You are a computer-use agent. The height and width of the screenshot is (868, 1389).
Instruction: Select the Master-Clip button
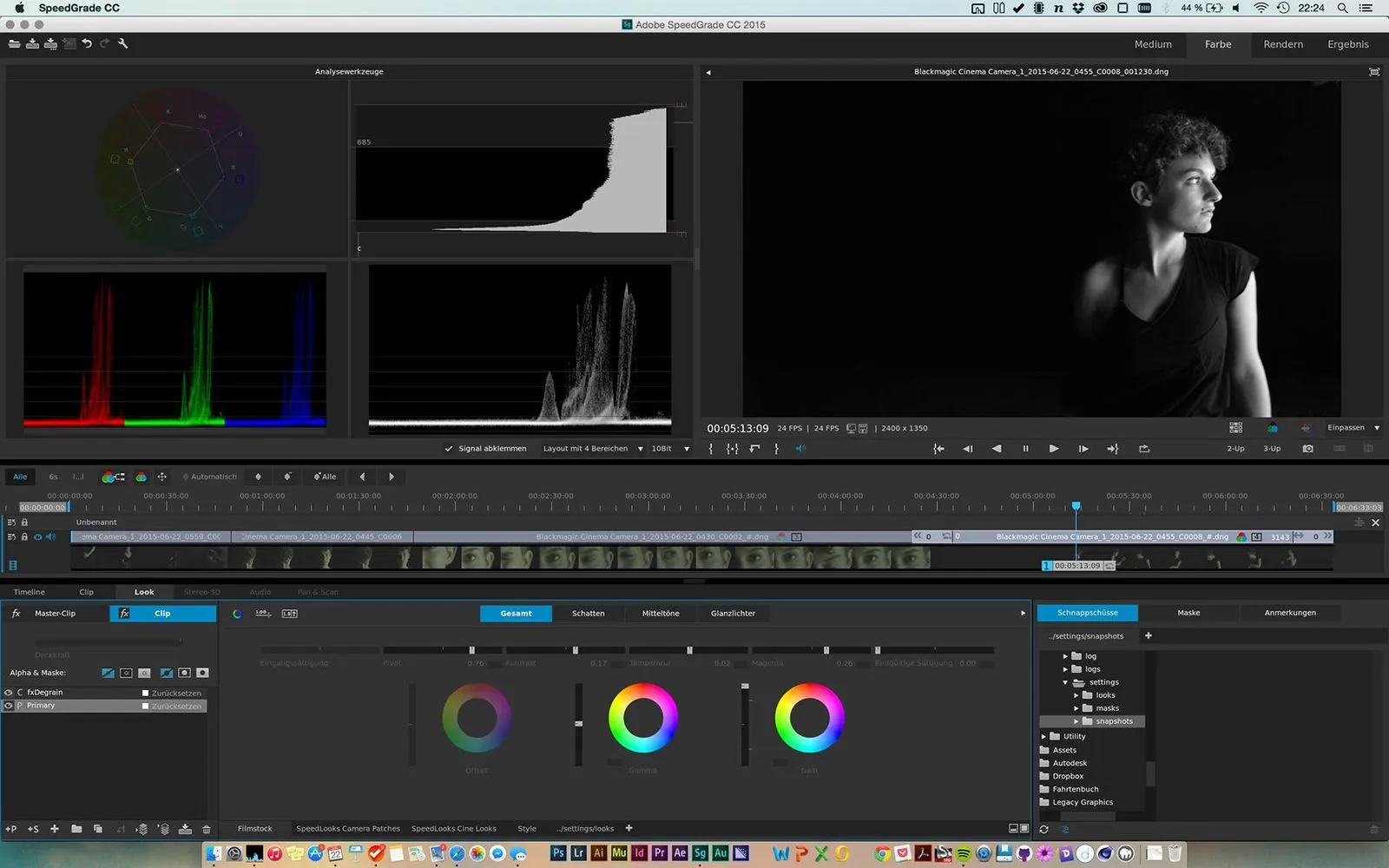55,614
